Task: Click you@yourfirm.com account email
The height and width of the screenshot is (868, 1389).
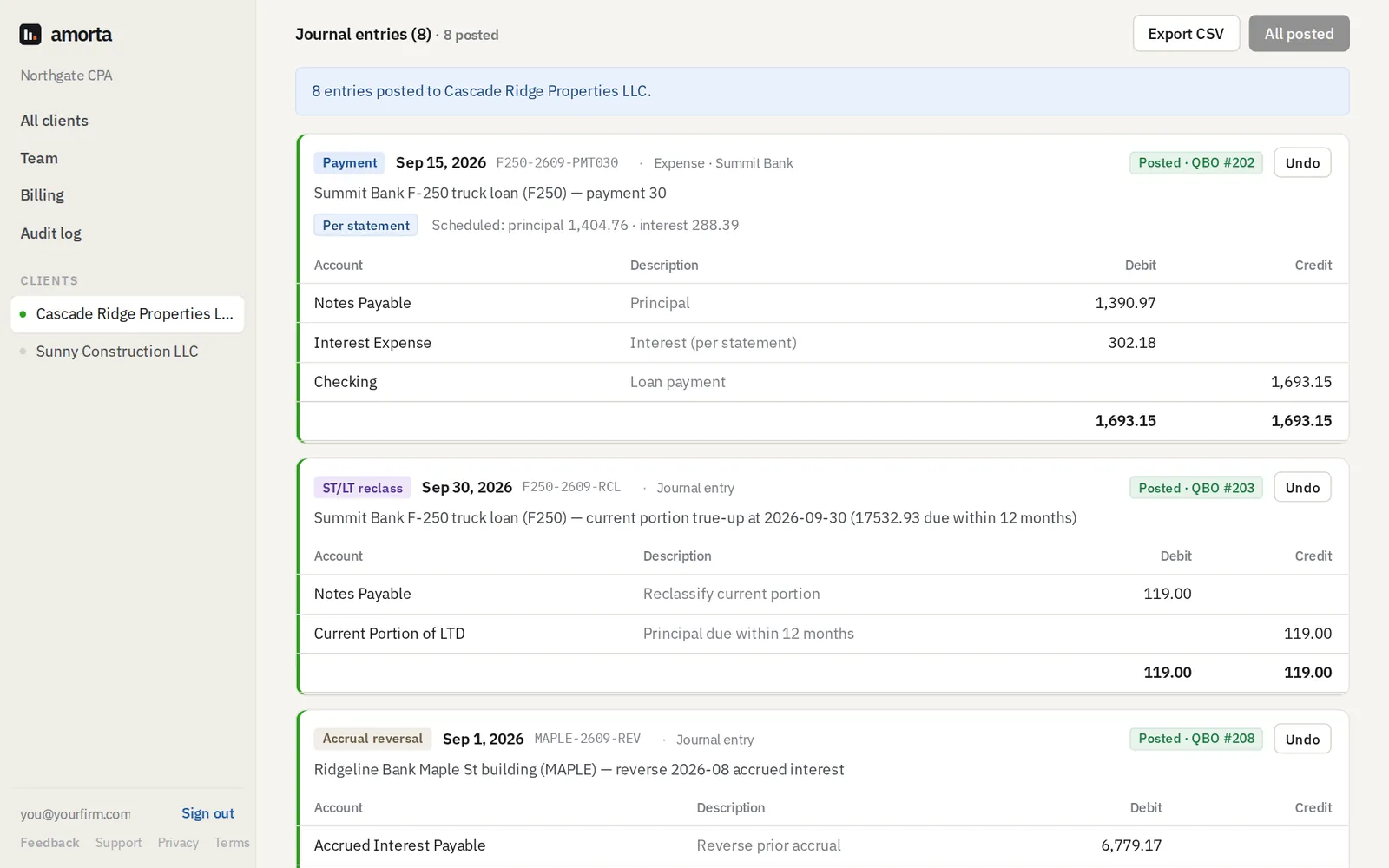Action: [x=76, y=814]
